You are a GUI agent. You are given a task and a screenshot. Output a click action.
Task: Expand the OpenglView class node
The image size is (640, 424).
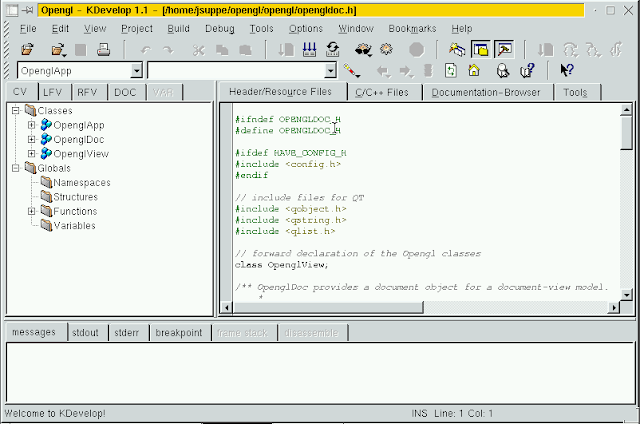coord(31,153)
